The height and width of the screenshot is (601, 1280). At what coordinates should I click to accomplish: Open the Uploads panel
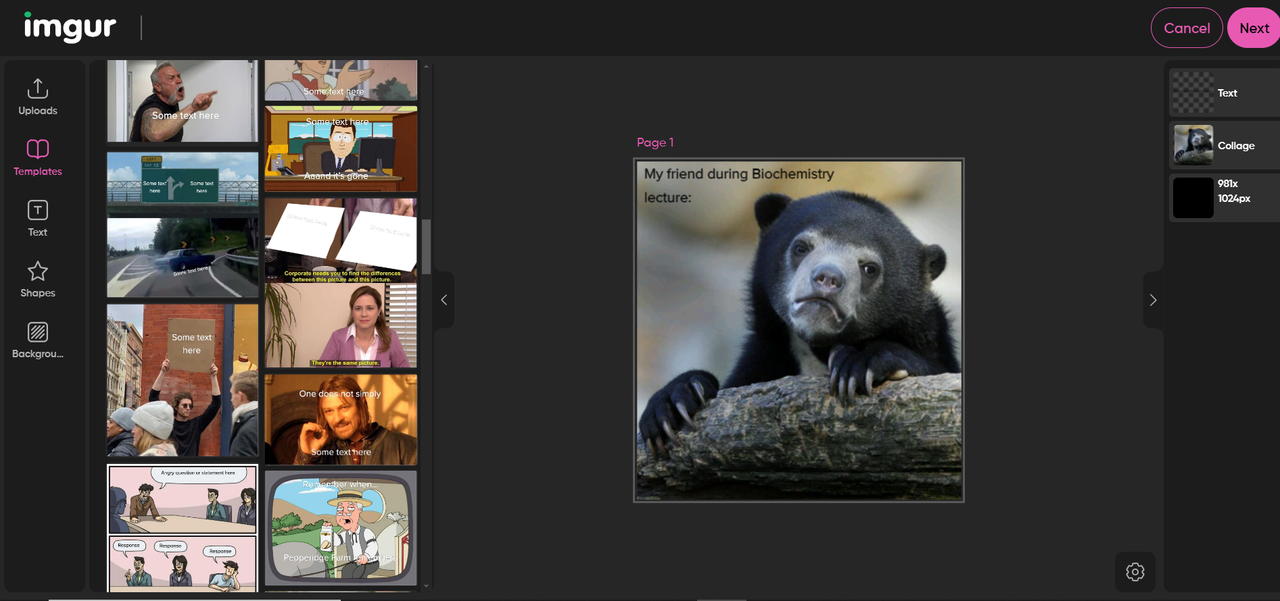[x=38, y=97]
